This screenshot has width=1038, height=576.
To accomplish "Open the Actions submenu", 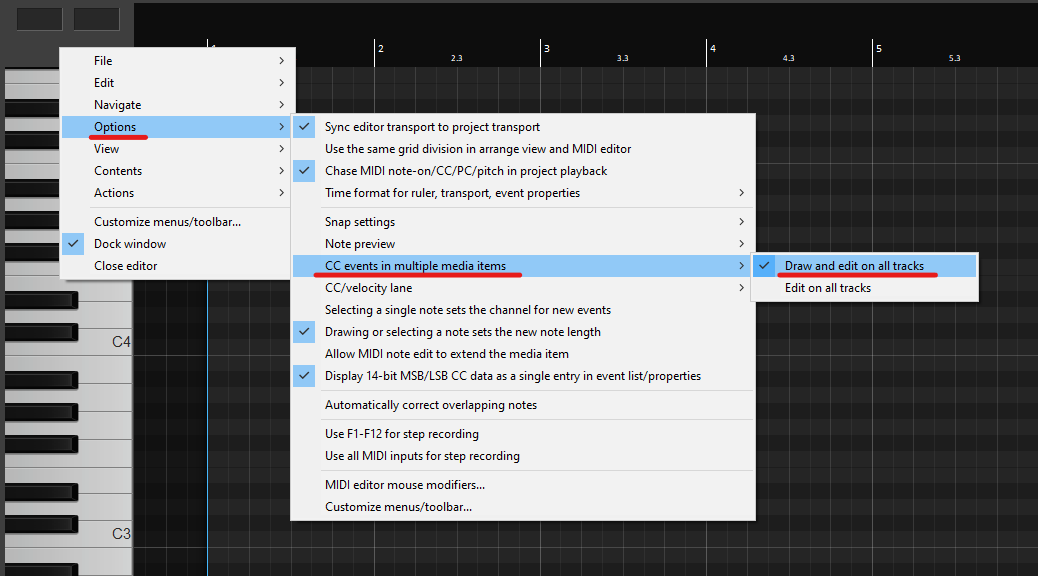I will click(177, 193).
